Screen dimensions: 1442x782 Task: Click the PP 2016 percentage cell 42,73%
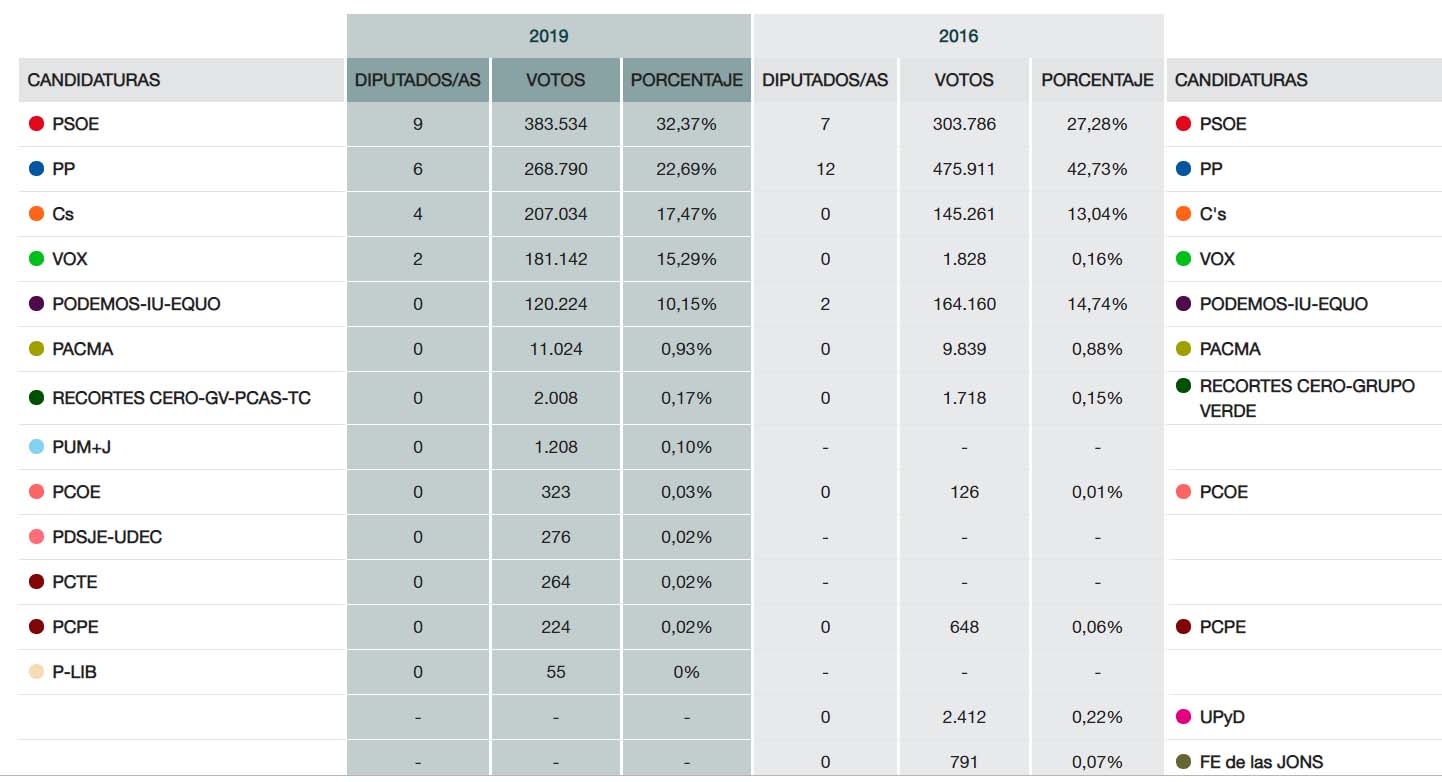click(1097, 169)
